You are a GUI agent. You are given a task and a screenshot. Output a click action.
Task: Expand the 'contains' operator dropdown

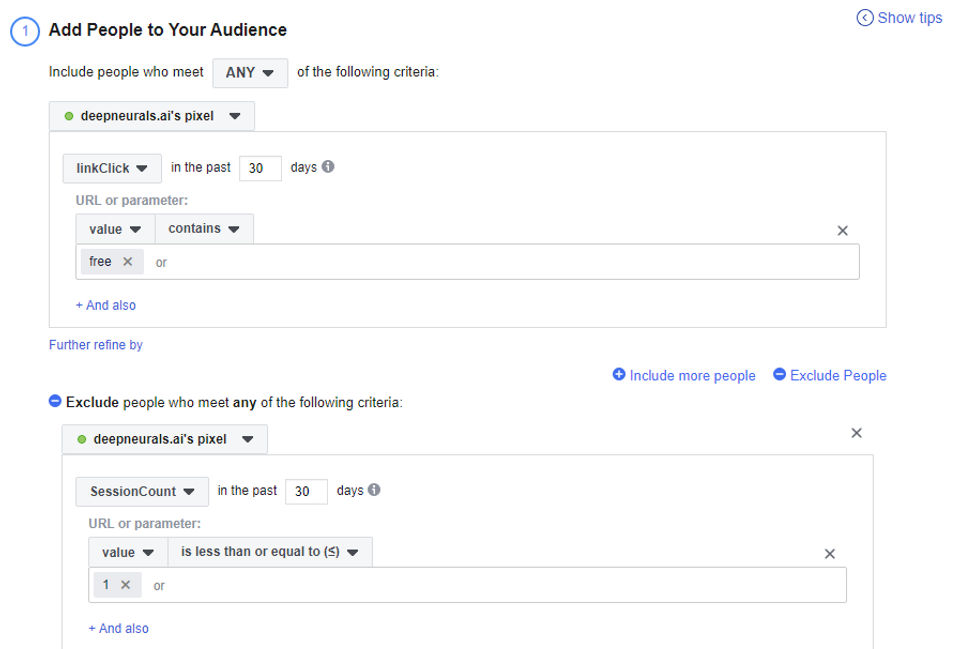204,229
